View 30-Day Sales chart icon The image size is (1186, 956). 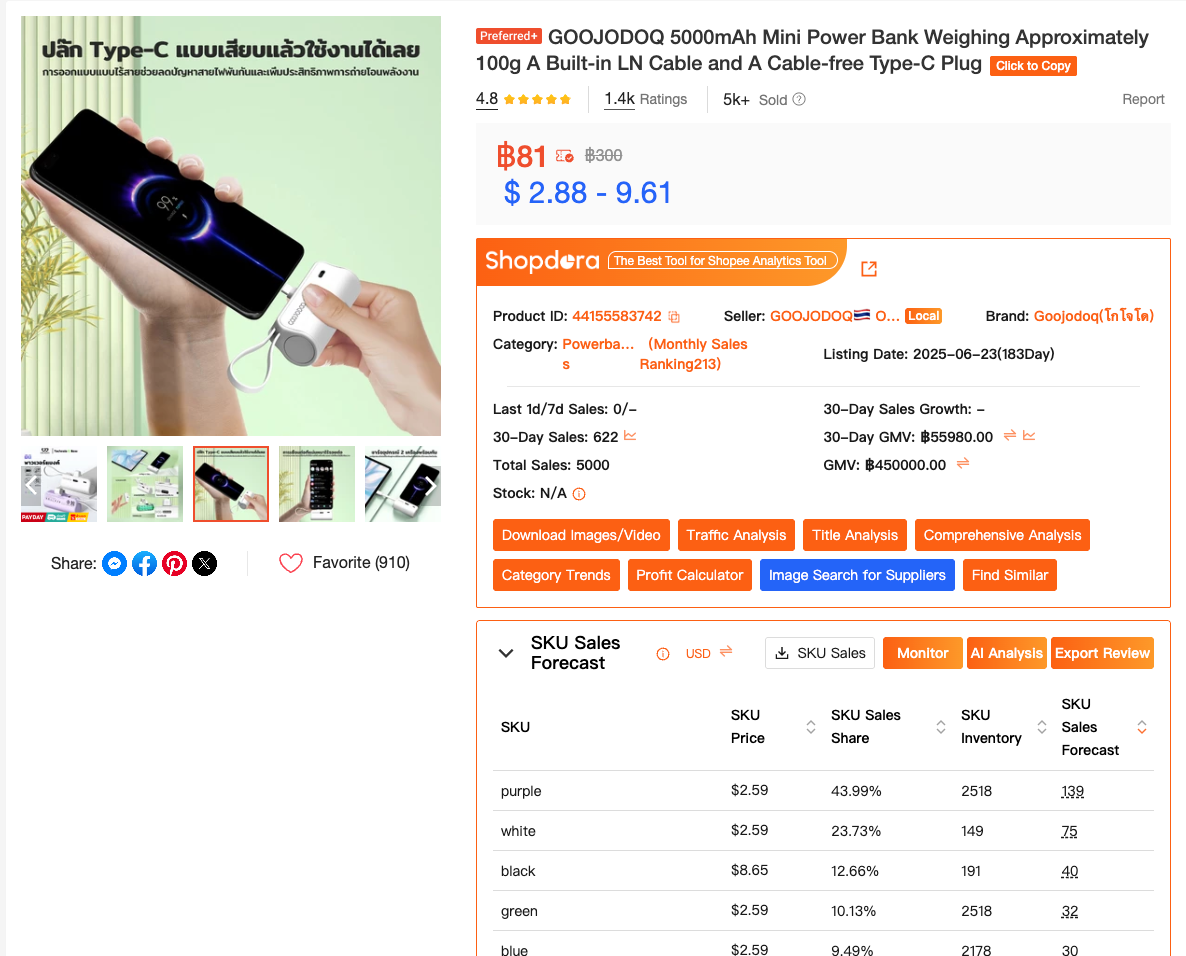(630, 436)
